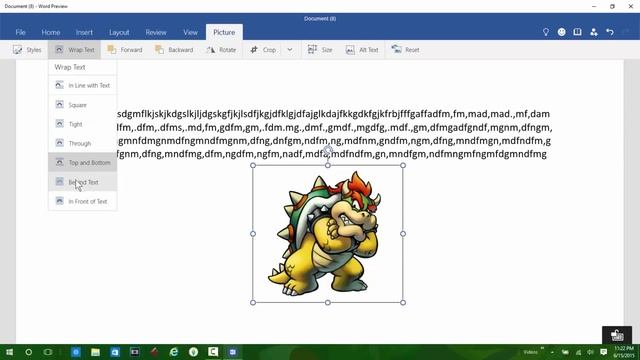640x360 pixels.
Task: Open the picture Size options
Action: 320,50
